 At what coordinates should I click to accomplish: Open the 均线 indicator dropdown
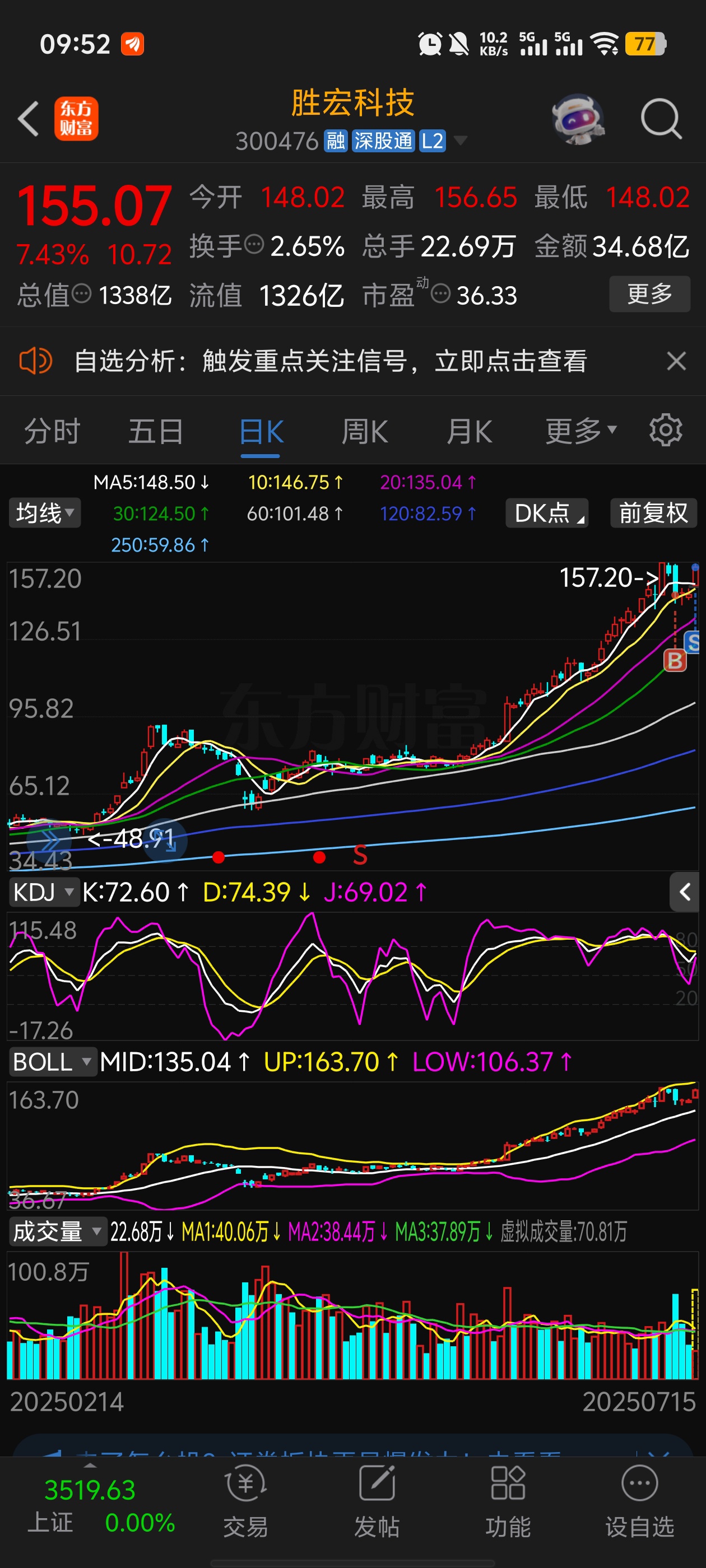click(44, 513)
